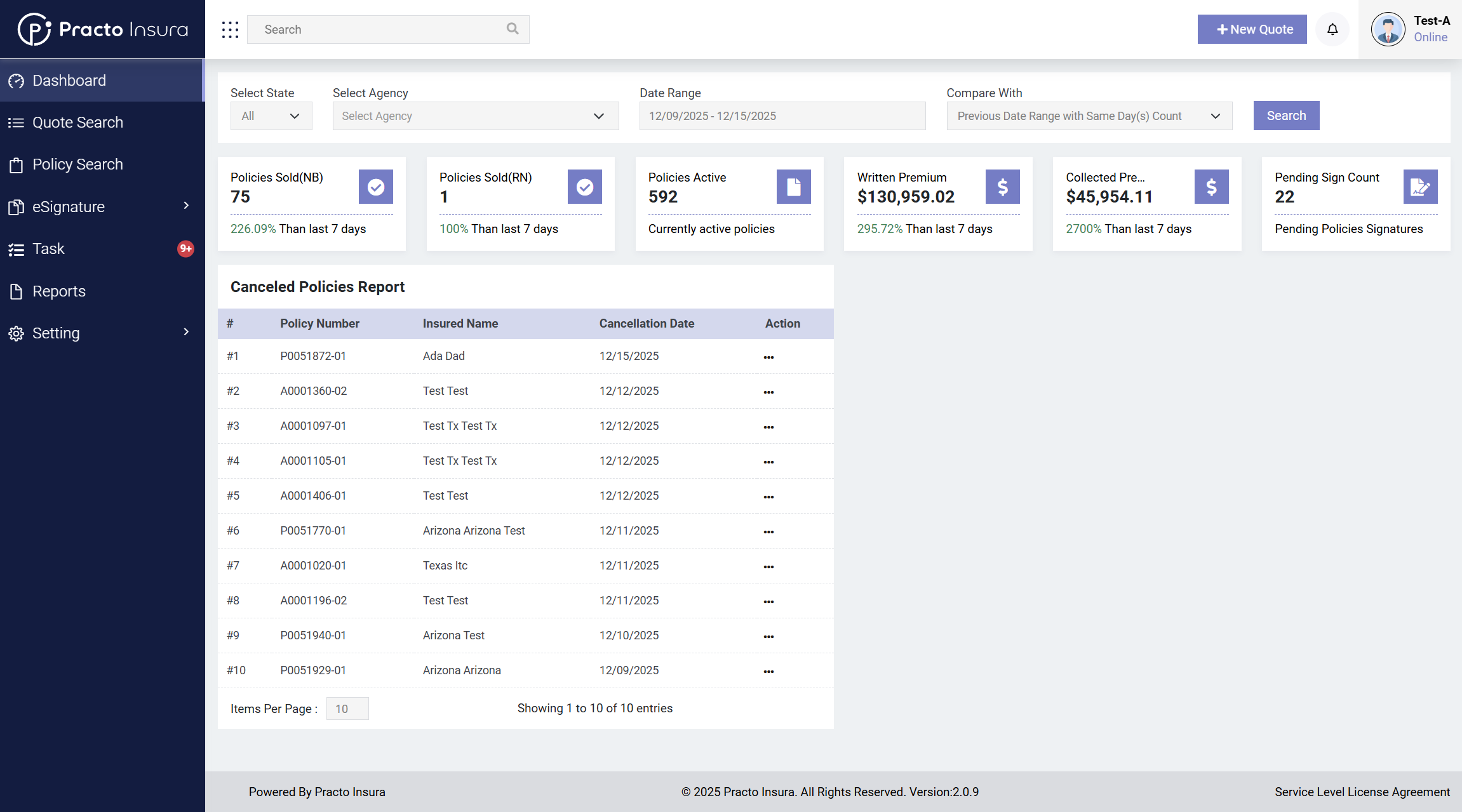Switch to Quote Search
Viewport: 1462px width, 812px height.
[77, 122]
